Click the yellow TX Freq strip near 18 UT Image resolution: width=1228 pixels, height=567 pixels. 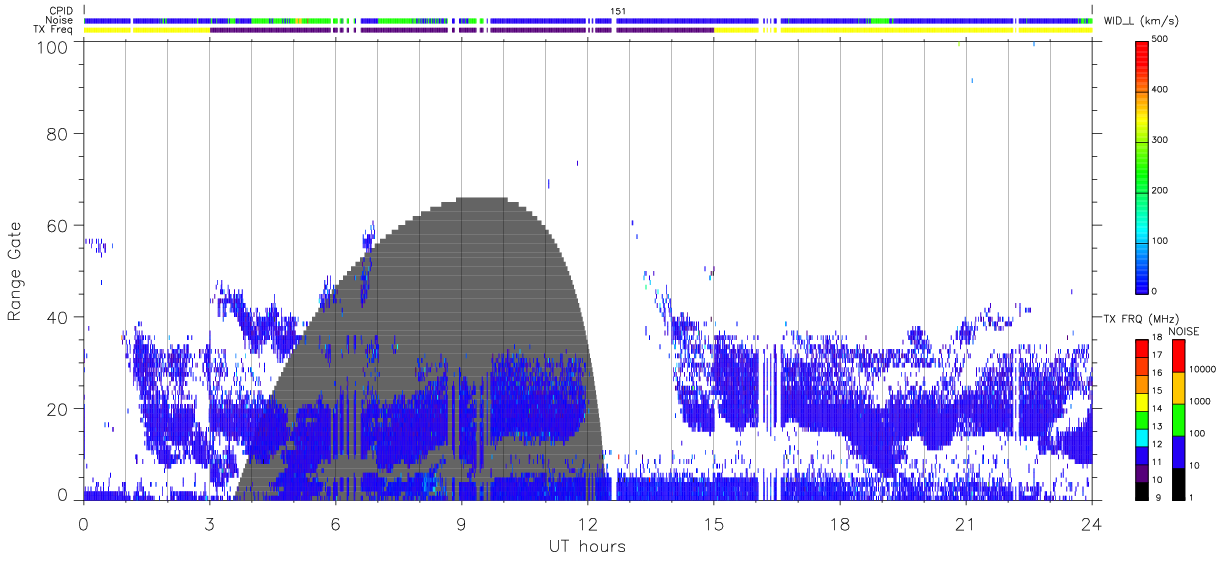839,30
